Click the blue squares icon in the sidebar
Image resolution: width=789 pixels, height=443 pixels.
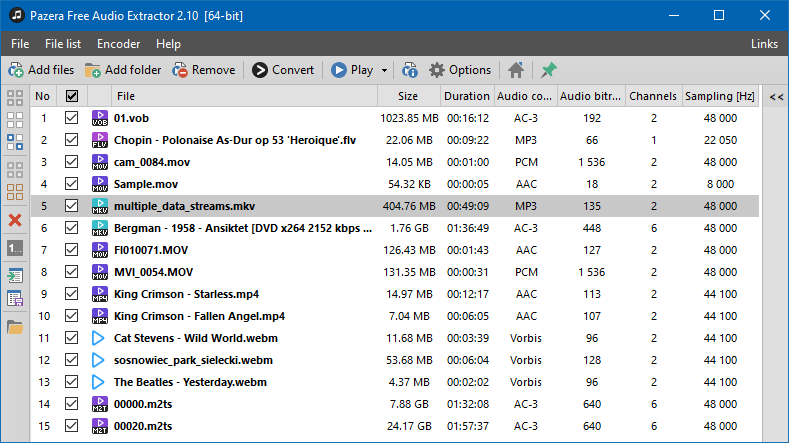point(15,142)
